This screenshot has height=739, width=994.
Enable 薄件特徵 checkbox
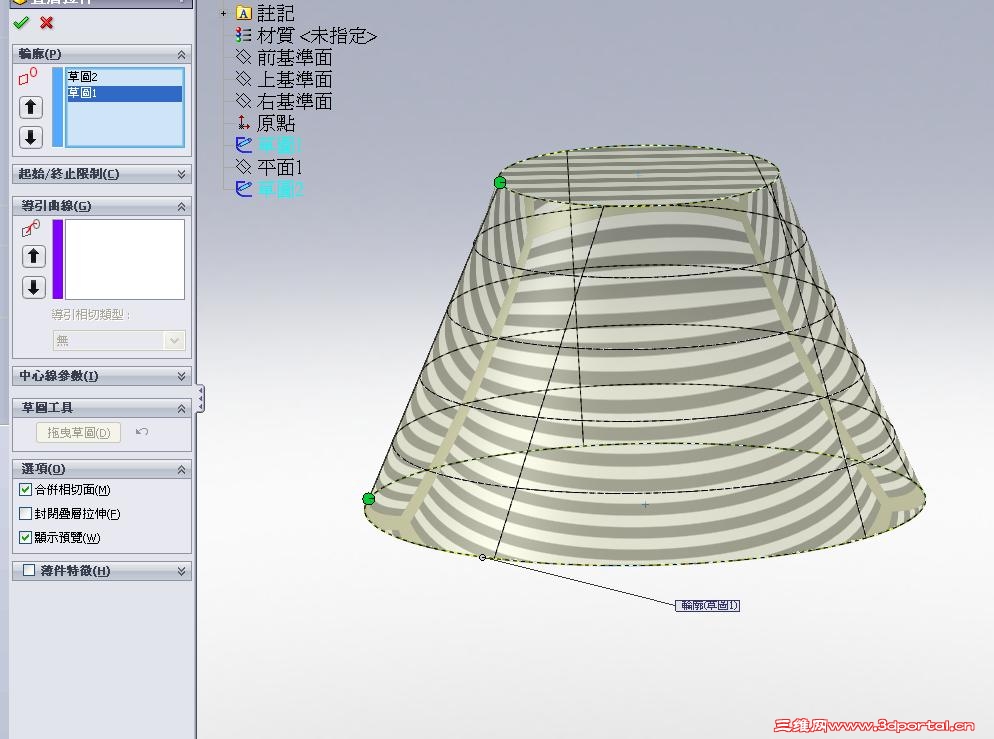click(29, 570)
